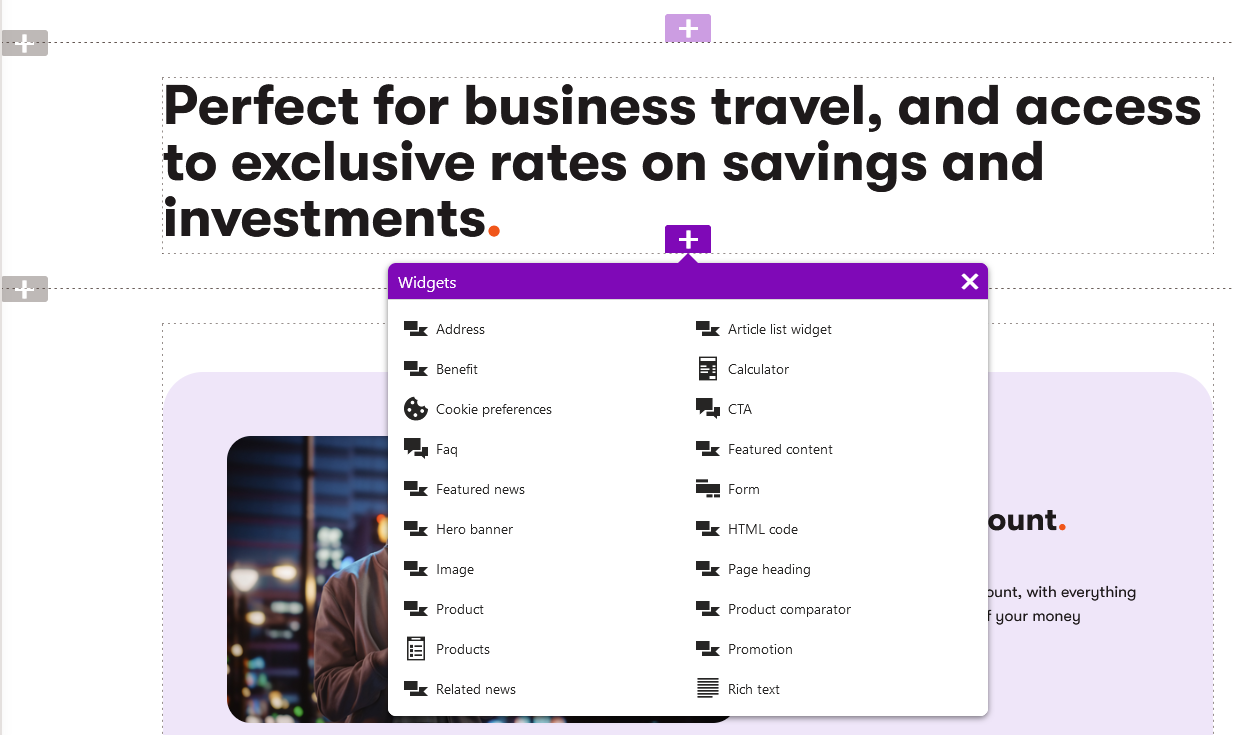Click the lower gray add section plus button
This screenshot has width=1233, height=735.
point(25,289)
